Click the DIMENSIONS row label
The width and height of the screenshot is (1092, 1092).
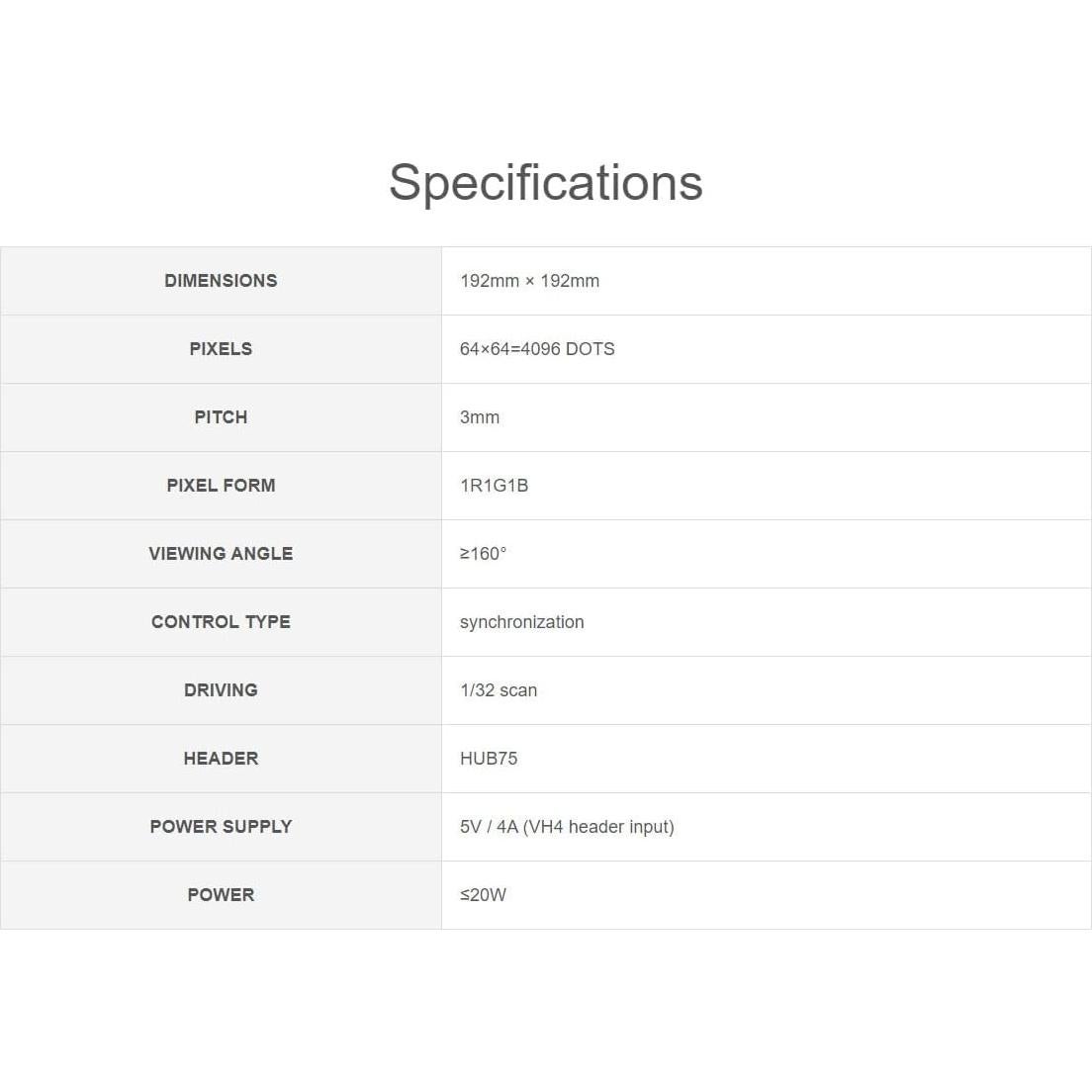pyautogui.click(x=221, y=281)
